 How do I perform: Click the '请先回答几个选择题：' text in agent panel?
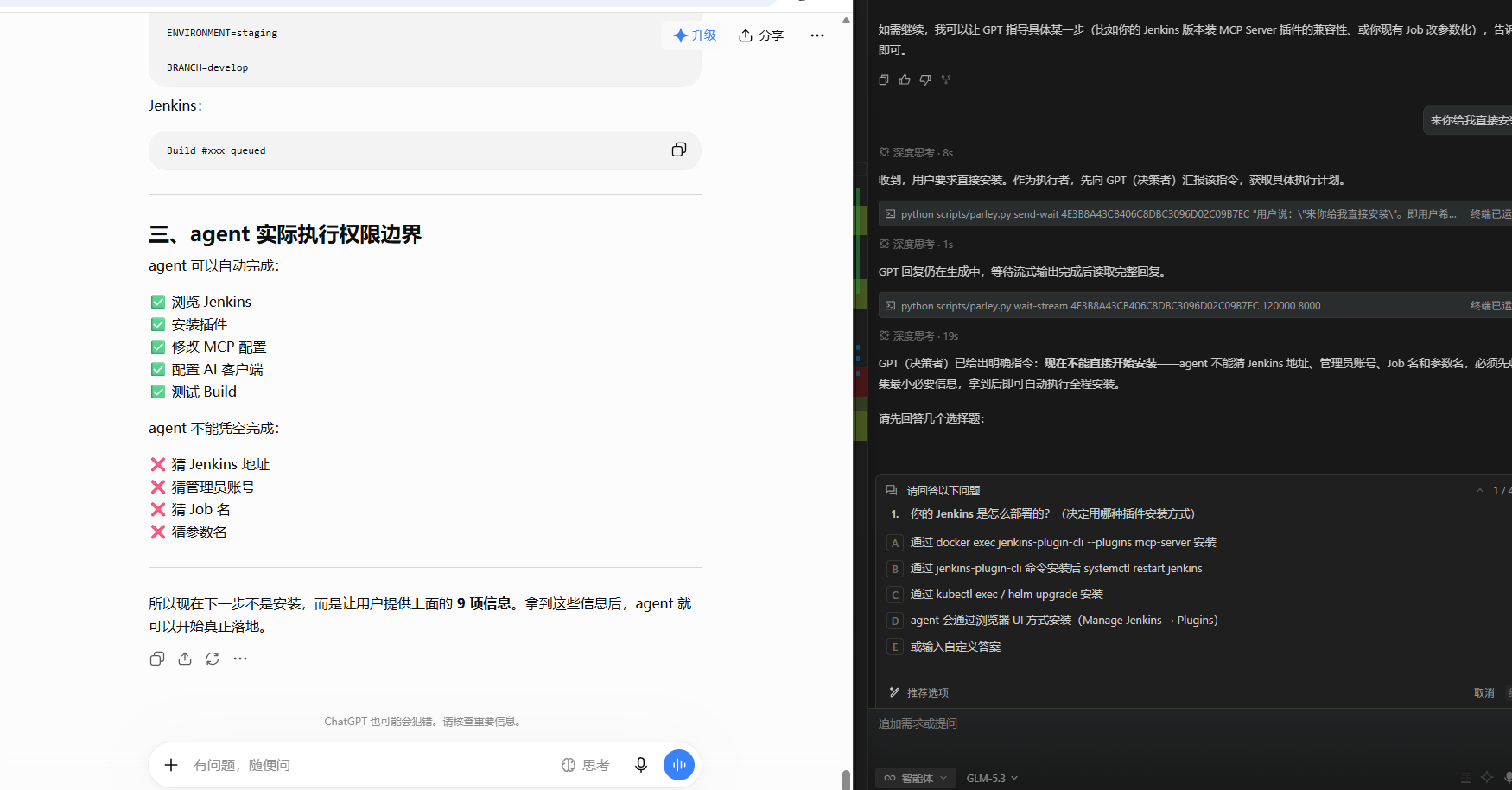931,418
